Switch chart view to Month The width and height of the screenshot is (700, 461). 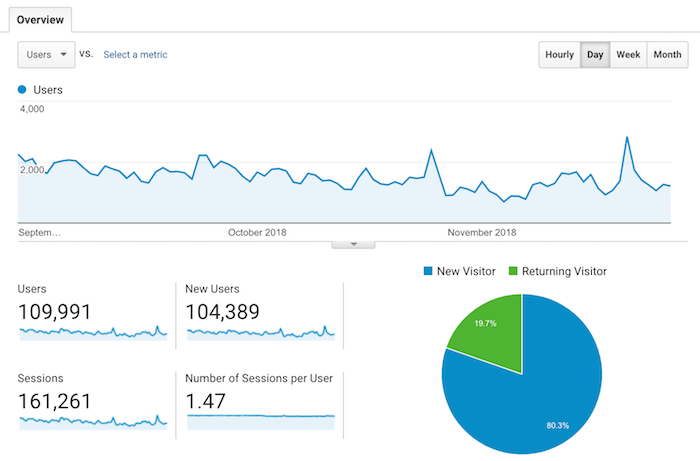click(x=667, y=54)
